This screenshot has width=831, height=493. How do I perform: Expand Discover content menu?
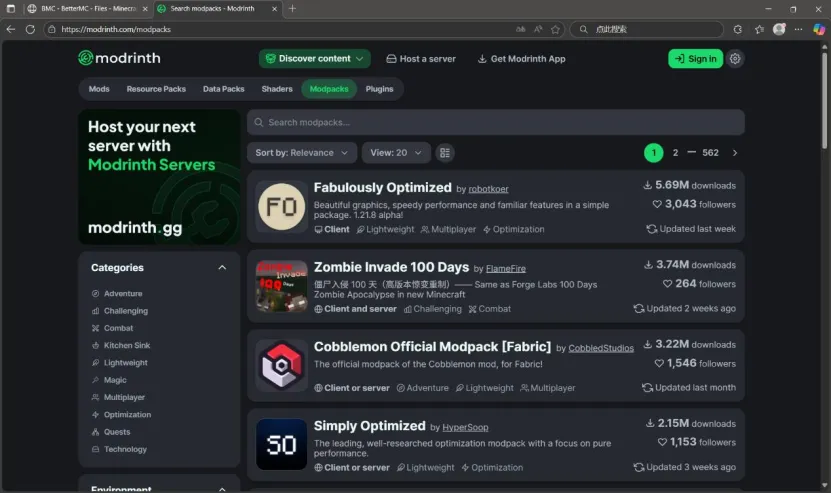314,59
